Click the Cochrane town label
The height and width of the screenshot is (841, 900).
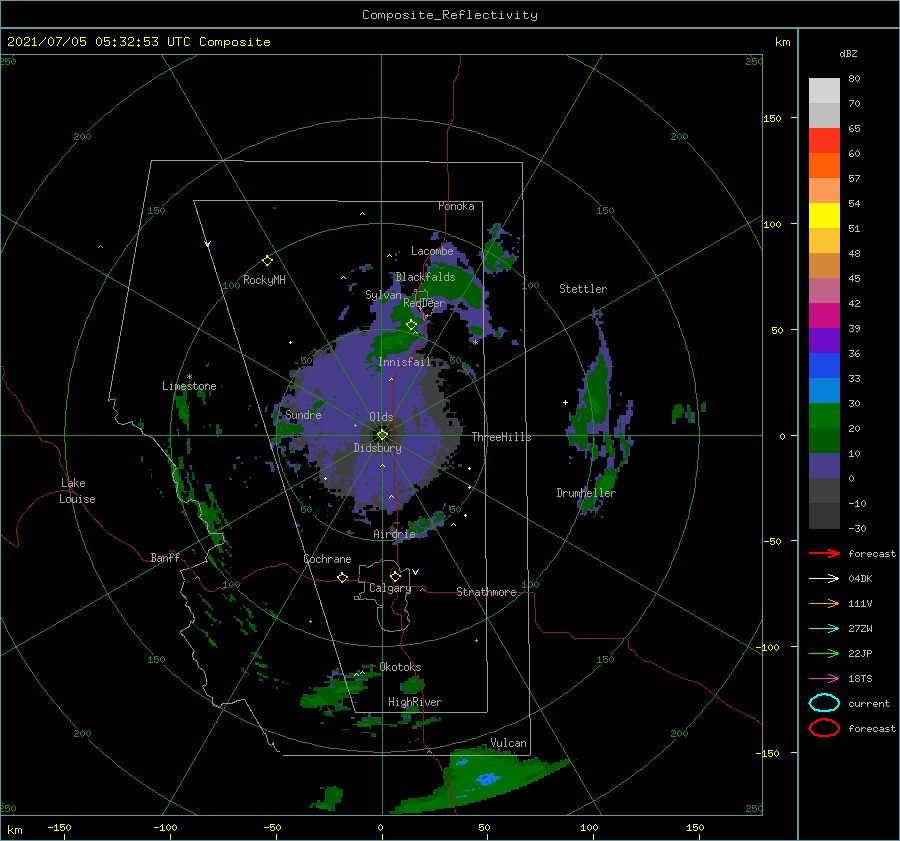pyautogui.click(x=327, y=559)
